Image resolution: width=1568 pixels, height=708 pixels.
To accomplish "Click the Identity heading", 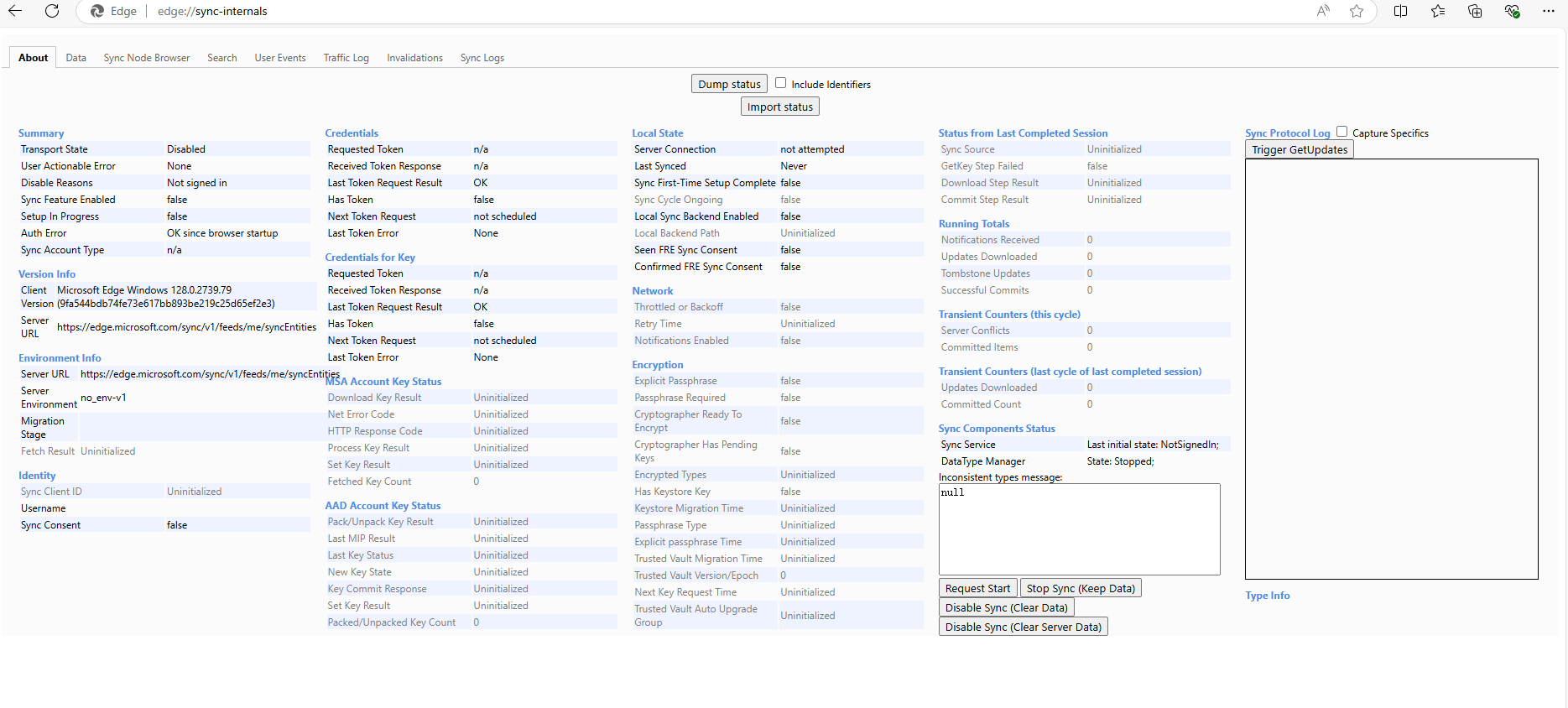I will tap(37, 475).
